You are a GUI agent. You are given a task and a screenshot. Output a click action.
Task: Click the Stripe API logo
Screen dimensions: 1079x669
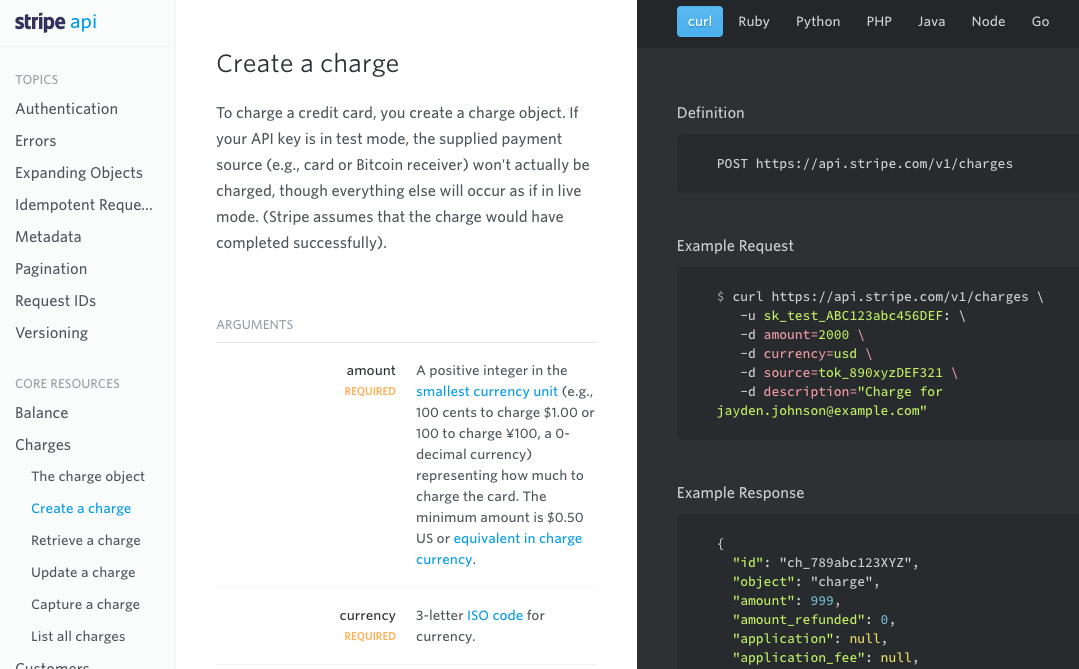coord(56,22)
